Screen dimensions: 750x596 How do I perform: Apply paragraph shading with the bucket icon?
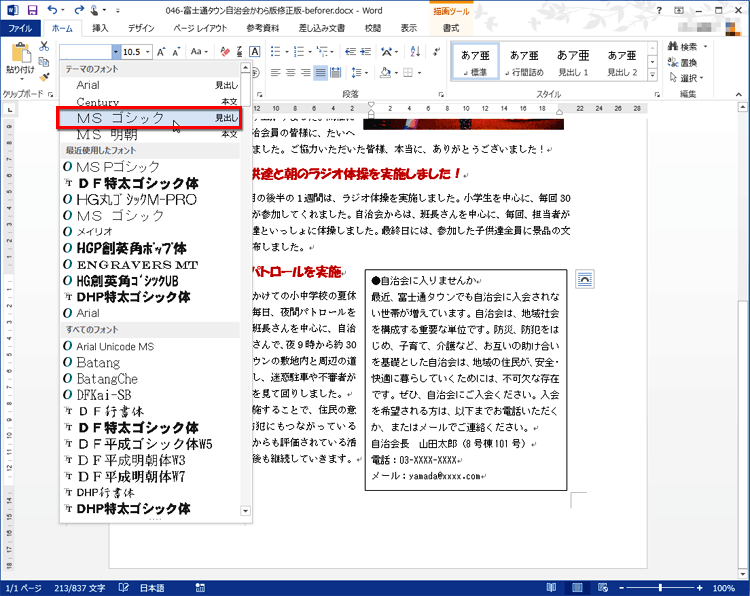coord(386,73)
